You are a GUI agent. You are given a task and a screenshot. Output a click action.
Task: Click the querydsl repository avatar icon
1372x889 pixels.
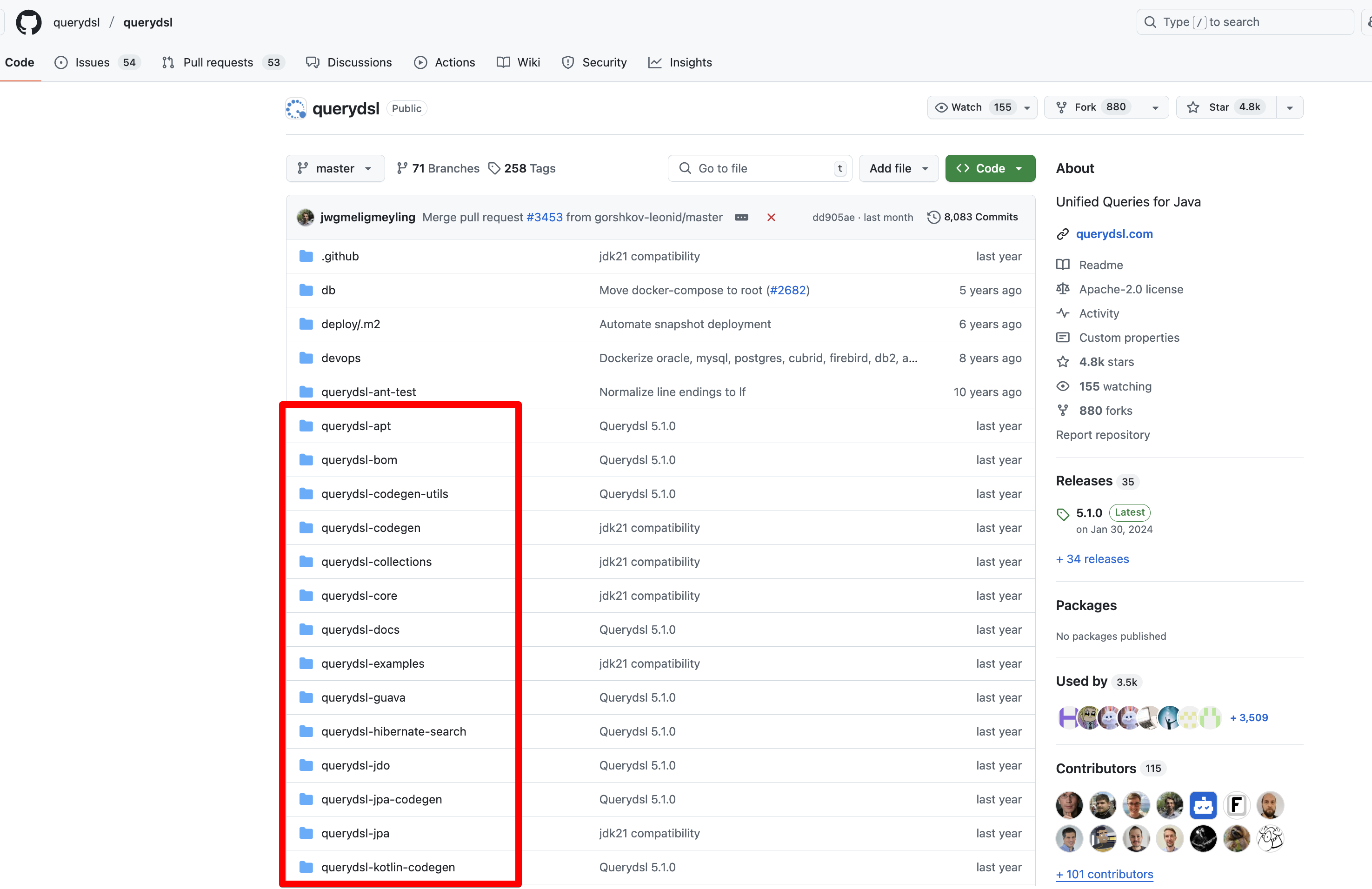[296, 108]
